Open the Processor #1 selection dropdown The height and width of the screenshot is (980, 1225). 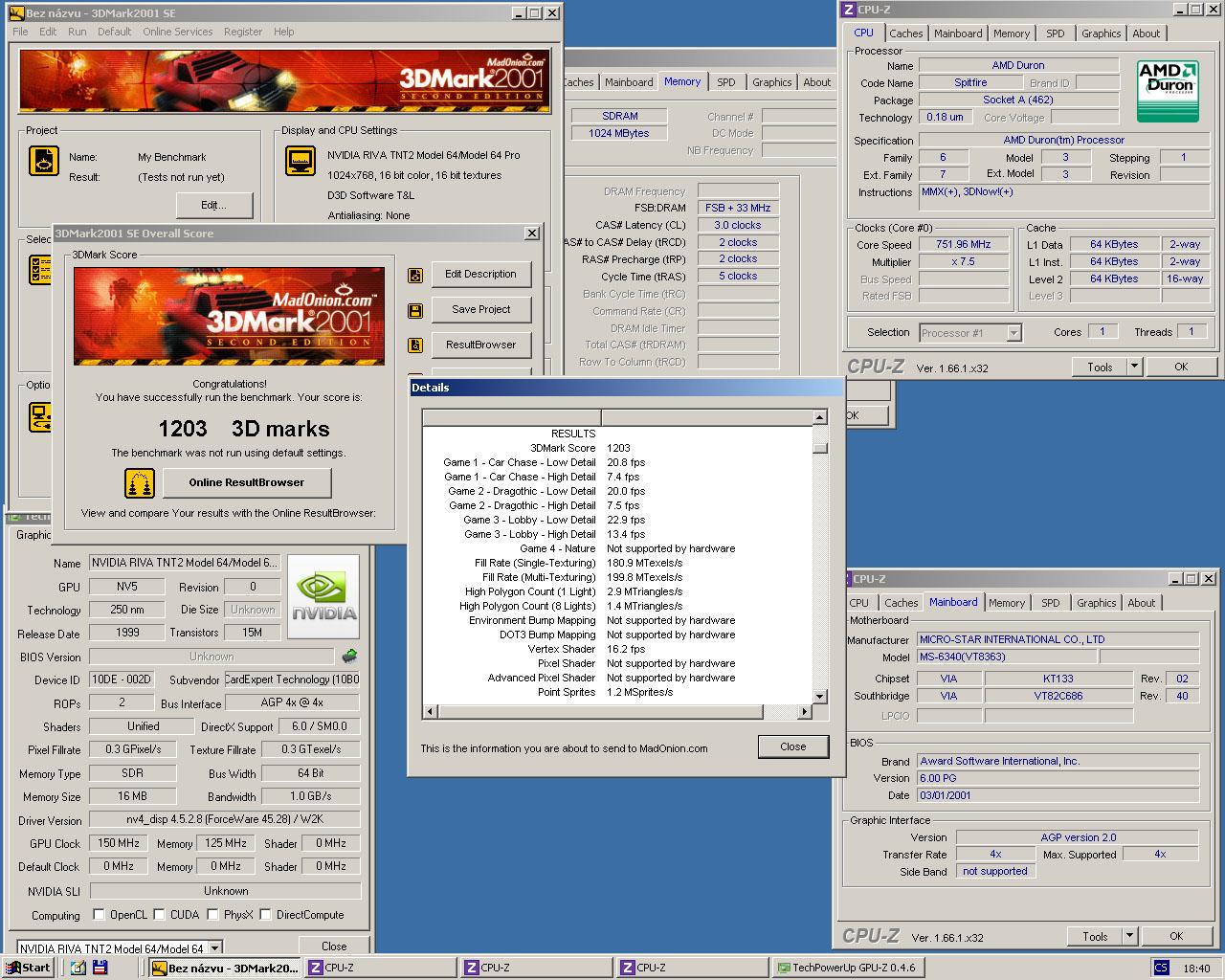tap(1013, 333)
